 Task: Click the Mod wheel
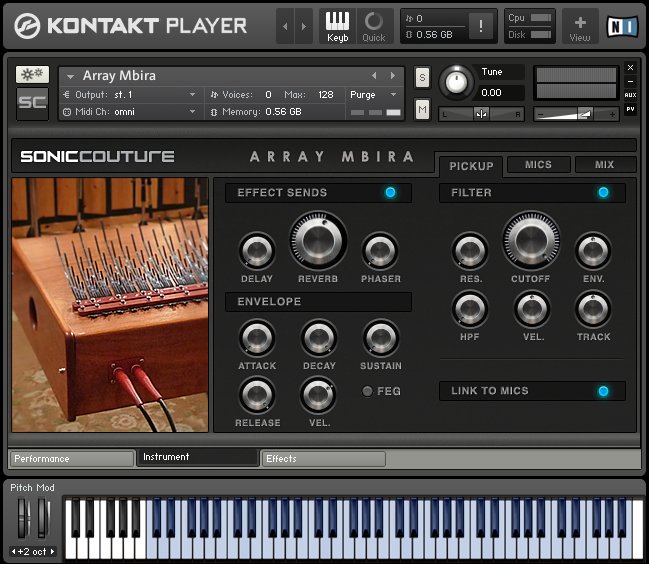pyautogui.click(x=44, y=518)
